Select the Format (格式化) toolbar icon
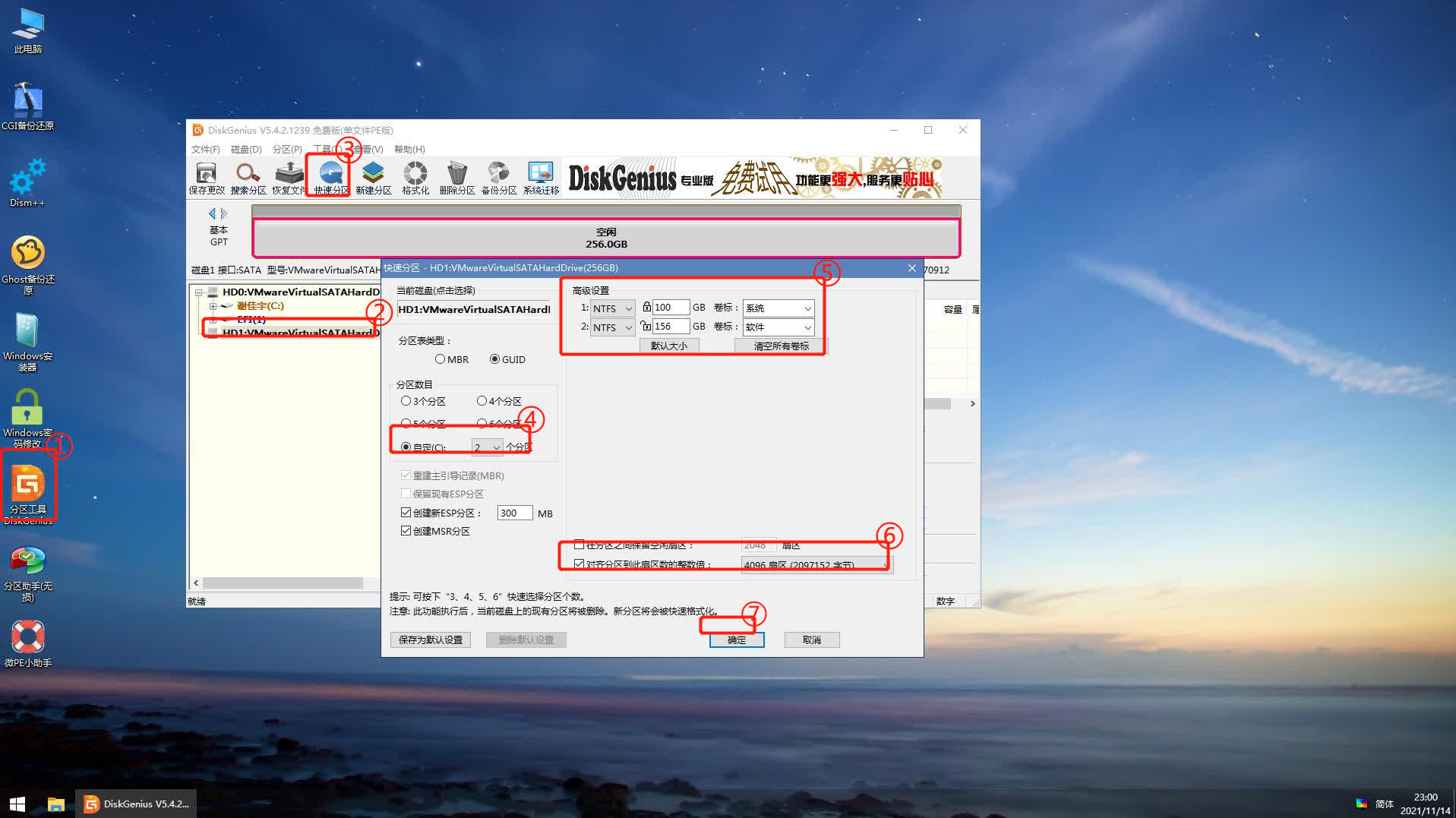Viewport: 1456px width, 818px height. (x=415, y=178)
